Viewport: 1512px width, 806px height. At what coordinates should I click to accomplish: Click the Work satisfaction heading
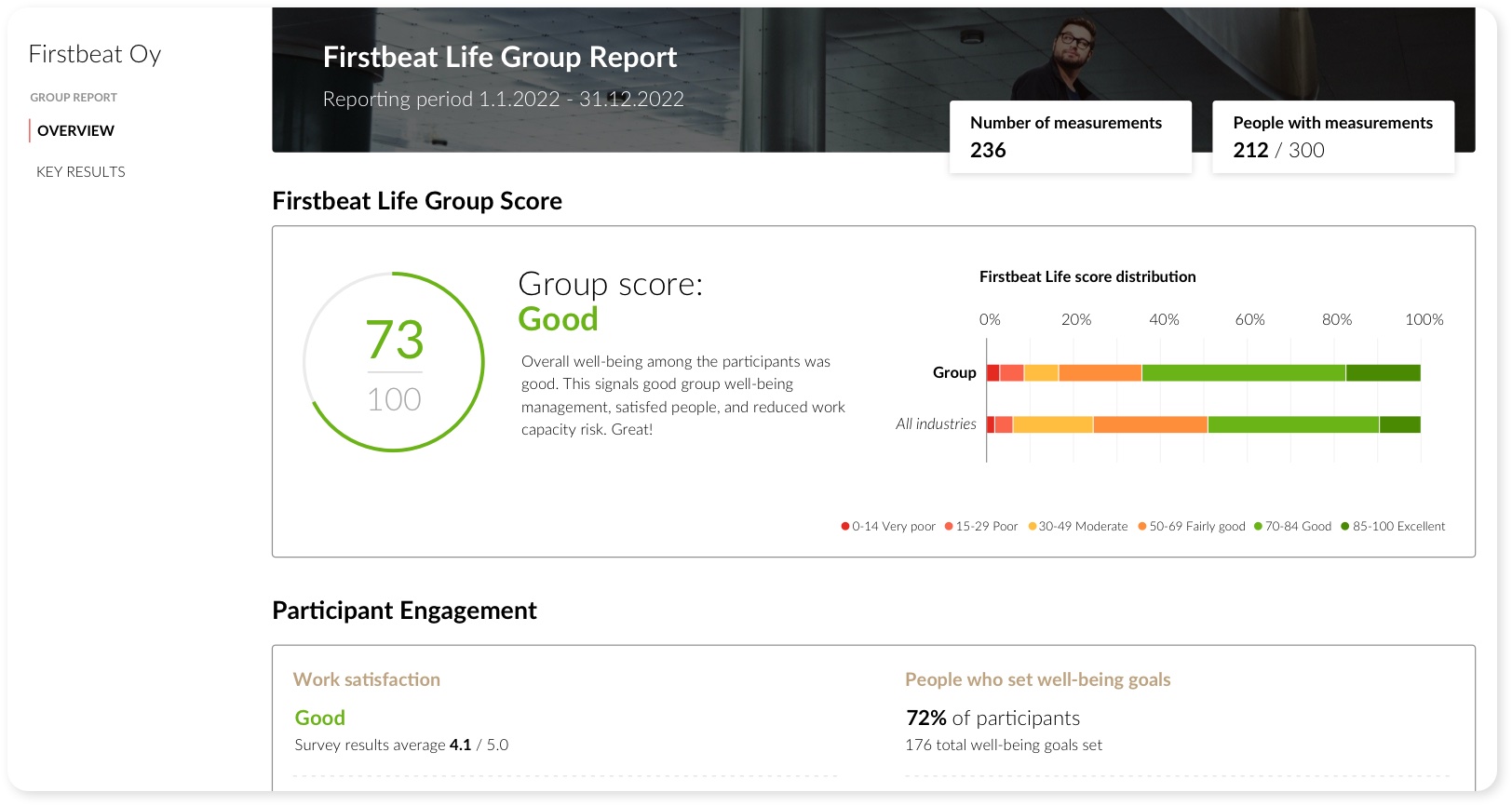coord(367,679)
